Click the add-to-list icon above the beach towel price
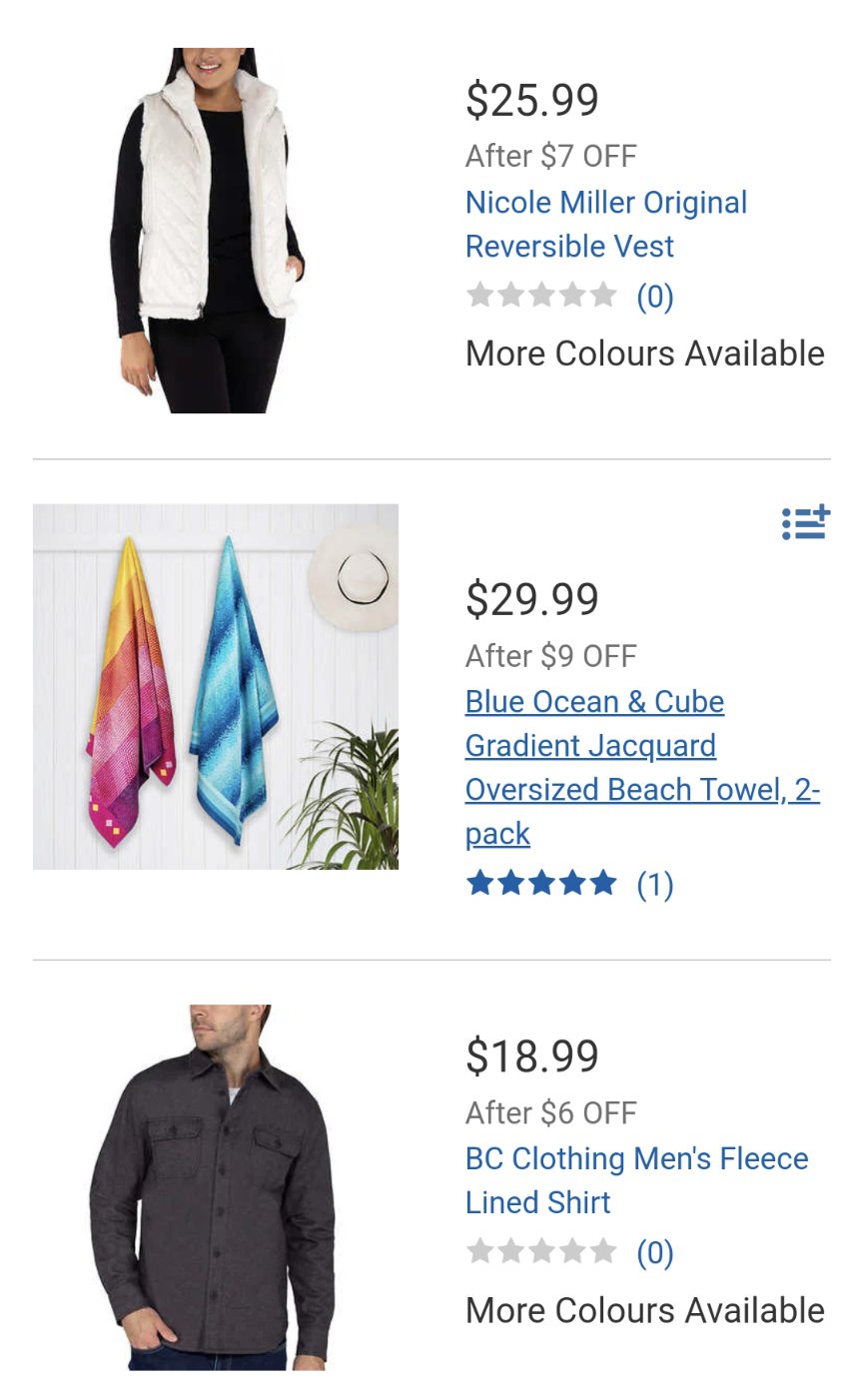The height and width of the screenshot is (1400, 863). tap(806, 522)
